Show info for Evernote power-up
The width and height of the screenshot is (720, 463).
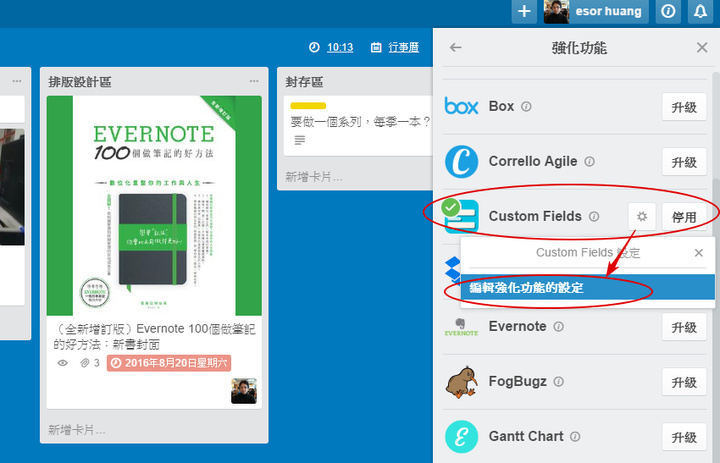point(558,327)
